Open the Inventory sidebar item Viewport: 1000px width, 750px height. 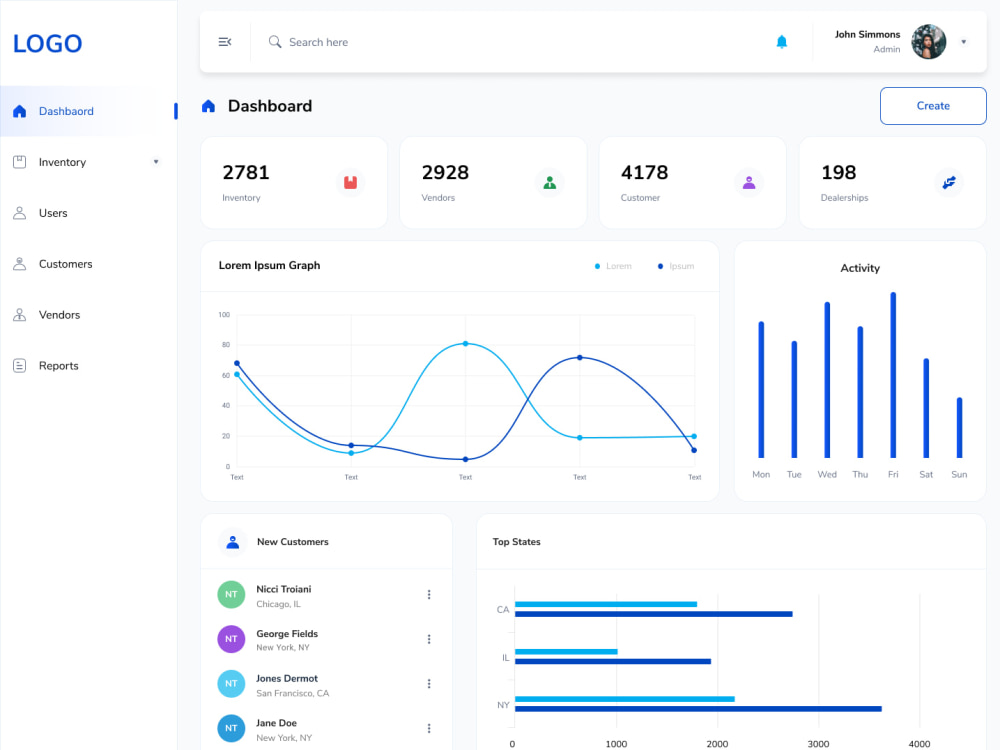89,162
